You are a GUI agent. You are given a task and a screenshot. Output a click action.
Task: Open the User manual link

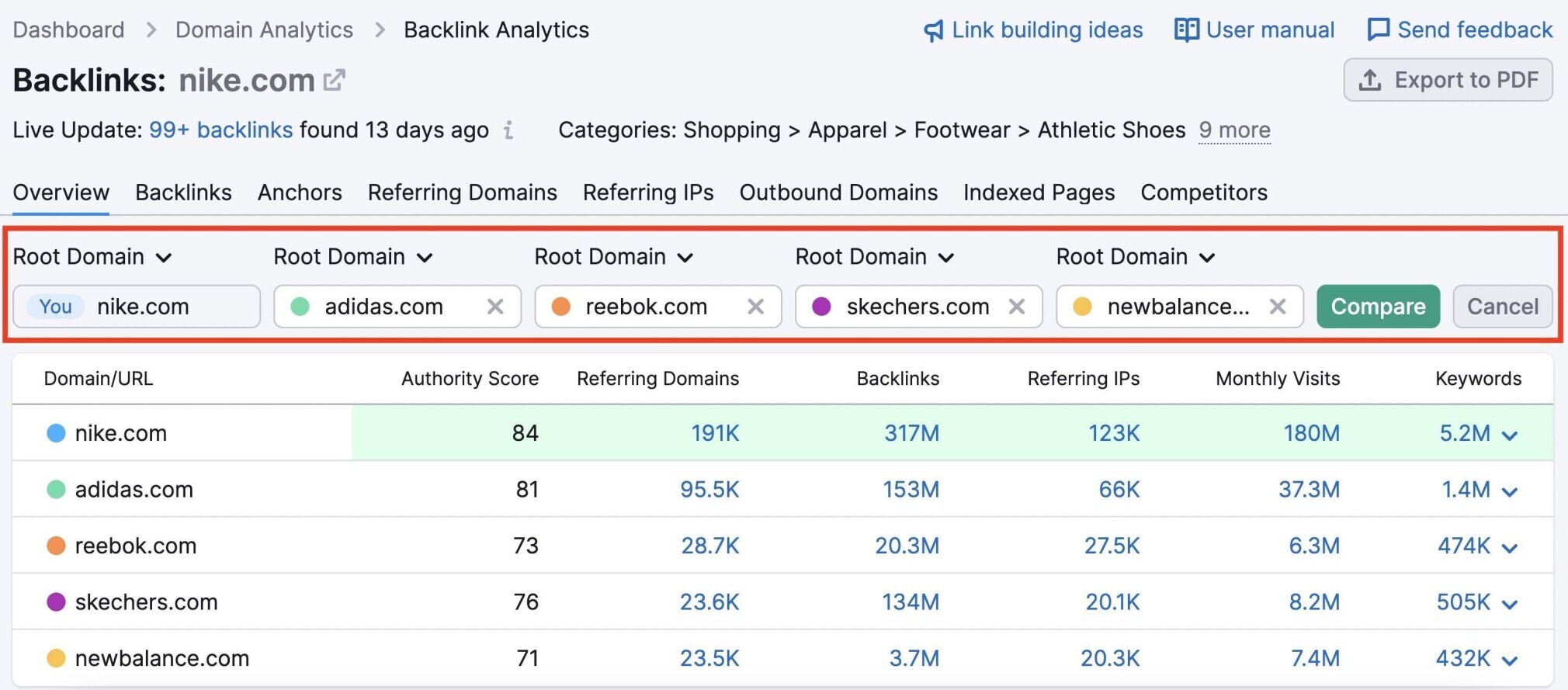click(1254, 30)
